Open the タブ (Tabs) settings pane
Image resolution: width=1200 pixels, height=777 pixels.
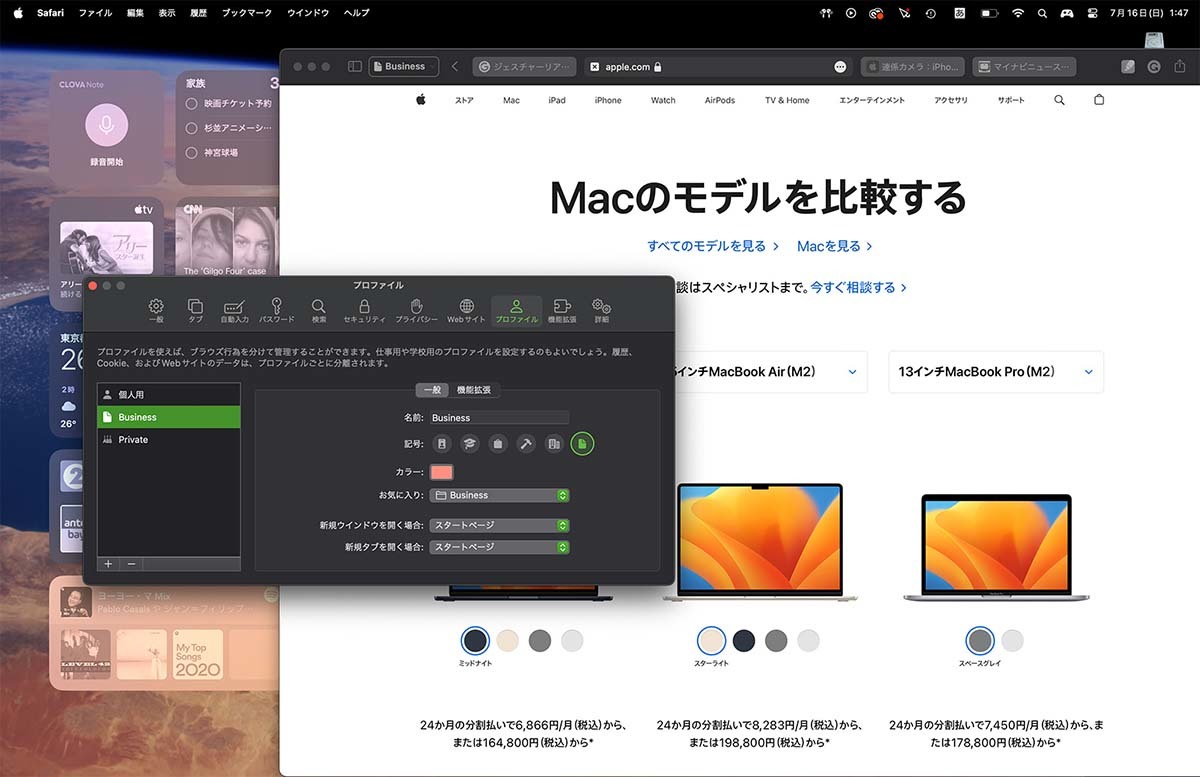[x=196, y=311]
